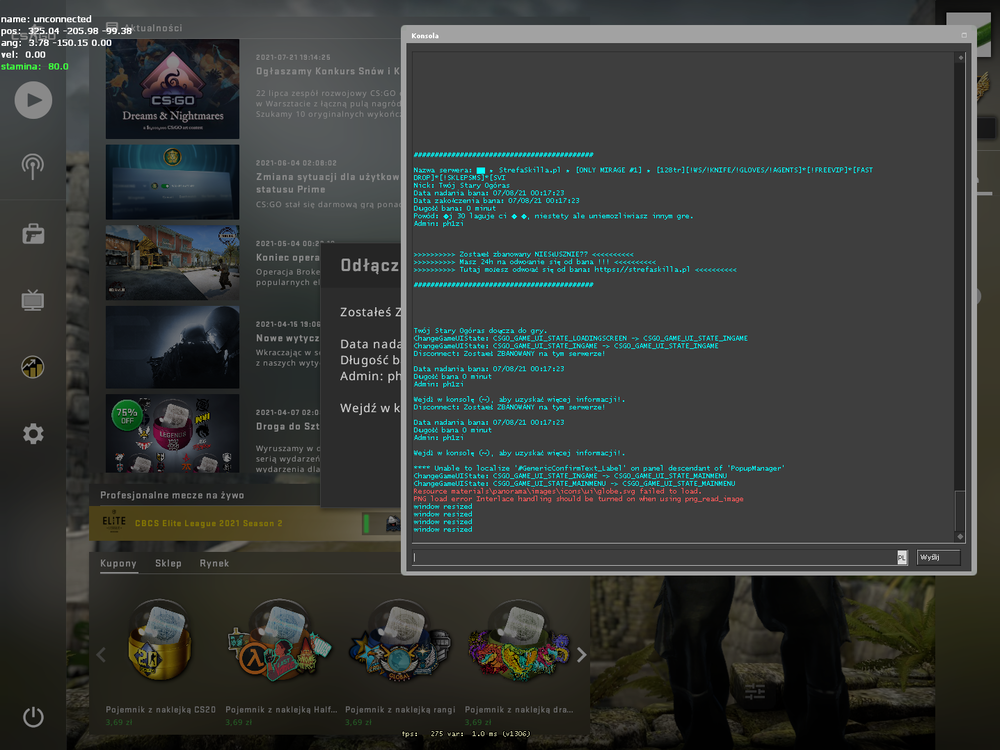Switch to the Sklep tab
The width and height of the screenshot is (1000, 750).
click(168, 563)
